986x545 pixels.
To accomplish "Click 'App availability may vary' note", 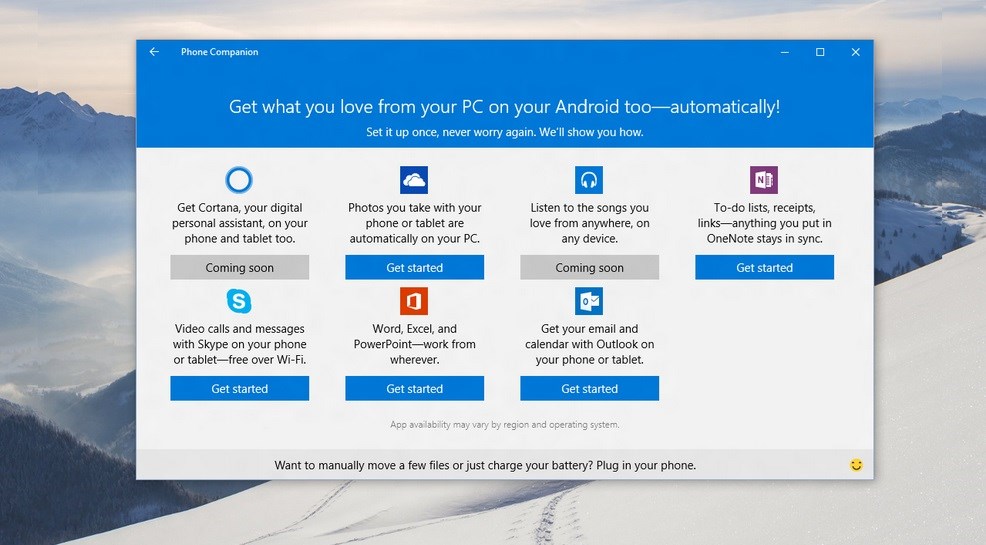I will (x=504, y=424).
